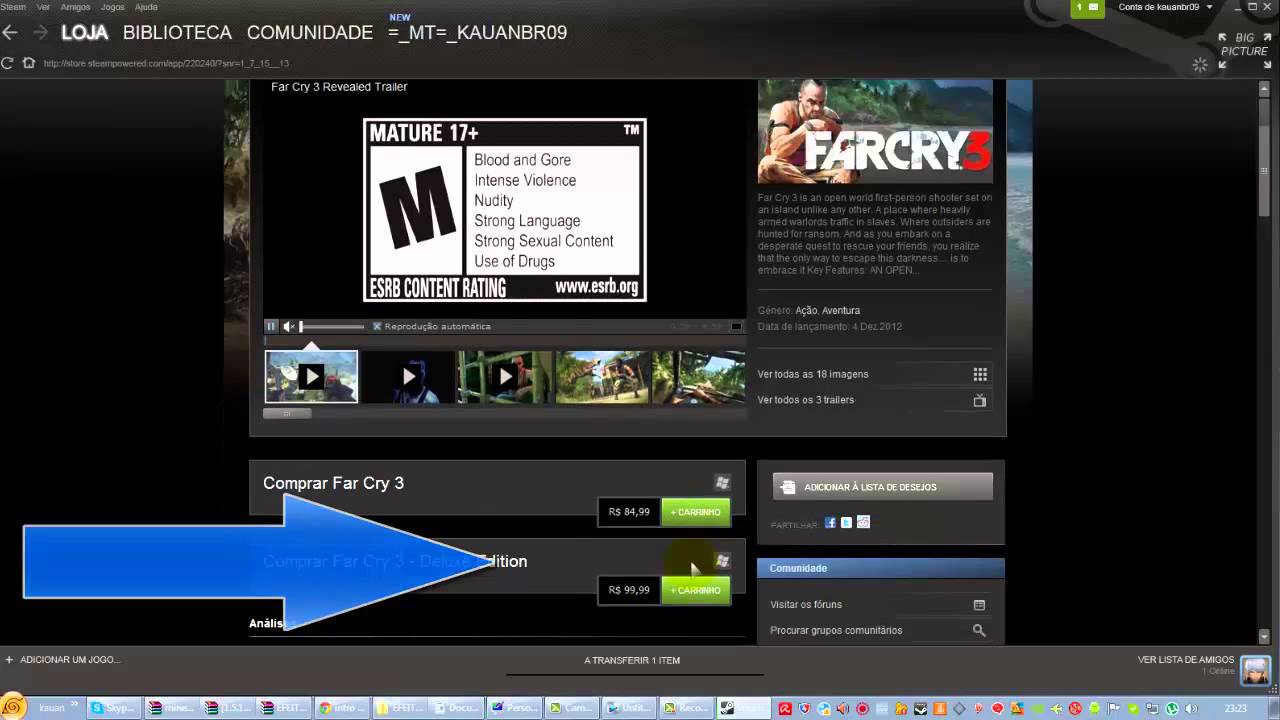This screenshot has width=1280, height=720.
Task: Open Visitar os fóruns
Action: click(x=806, y=605)
